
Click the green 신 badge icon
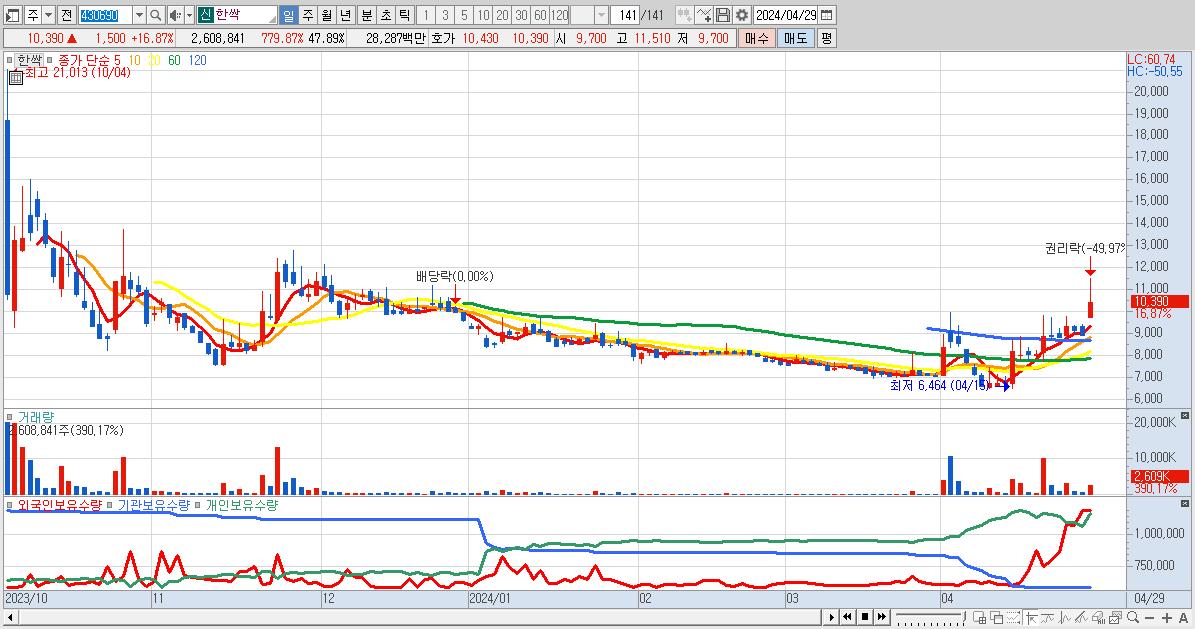pyautogui.click(x=205, y=15)
